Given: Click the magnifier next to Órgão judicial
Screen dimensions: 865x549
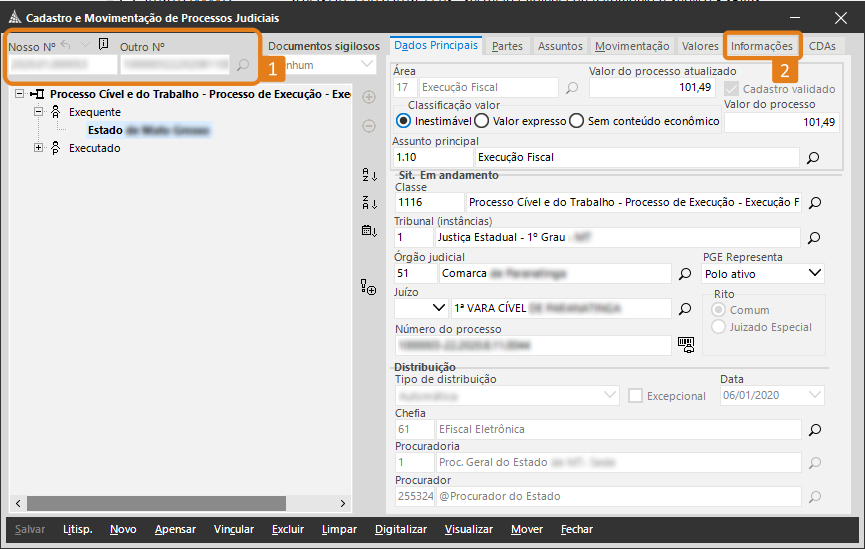Looking at the screenshot, I should coord(685,274).
